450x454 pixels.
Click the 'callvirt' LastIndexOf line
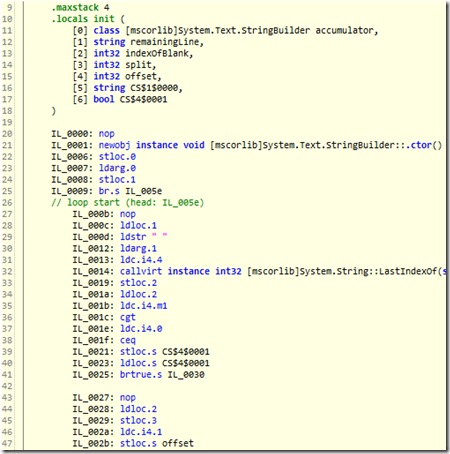point(259,271)
